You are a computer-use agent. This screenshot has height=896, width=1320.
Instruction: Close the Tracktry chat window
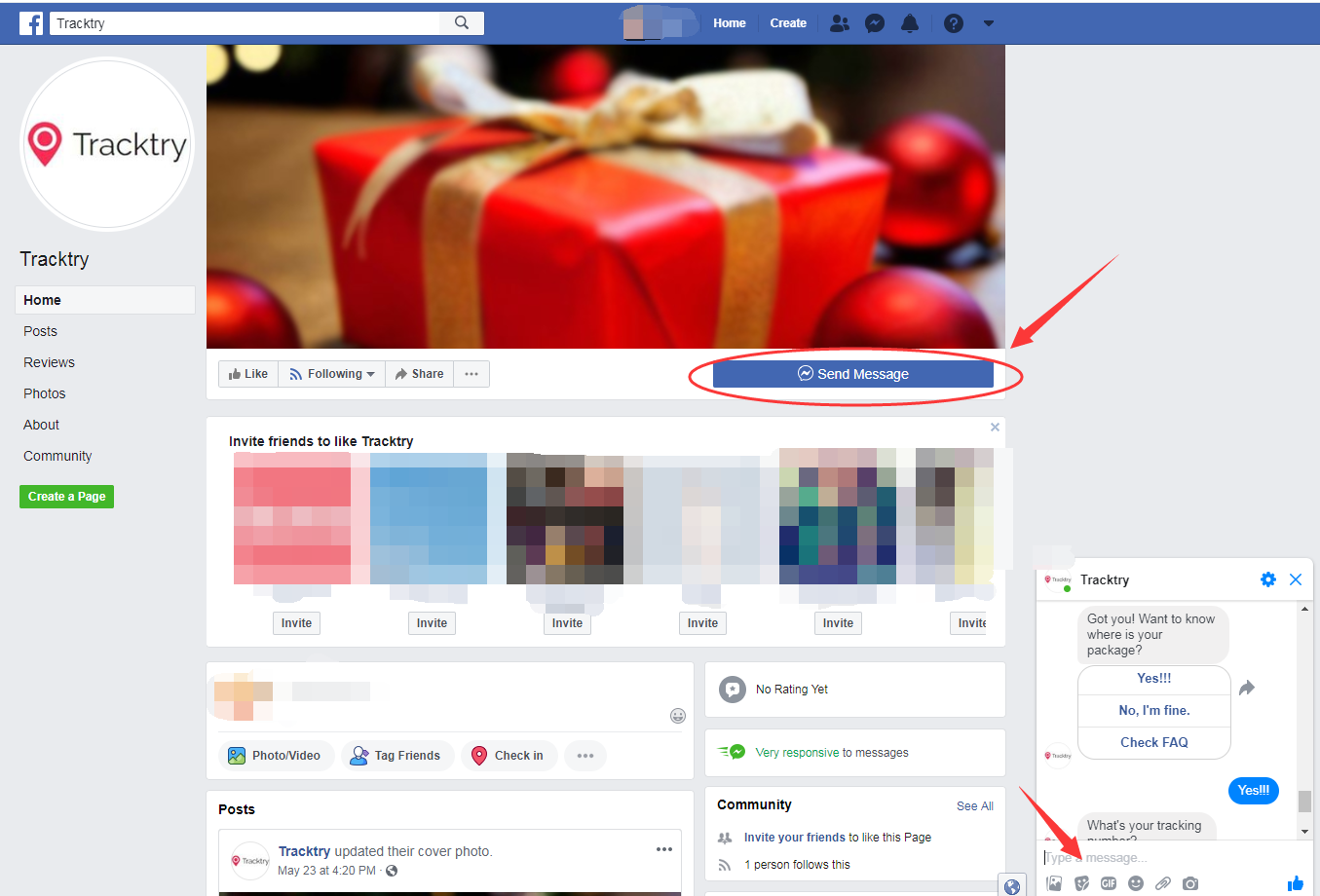(x=1296, y=579)
